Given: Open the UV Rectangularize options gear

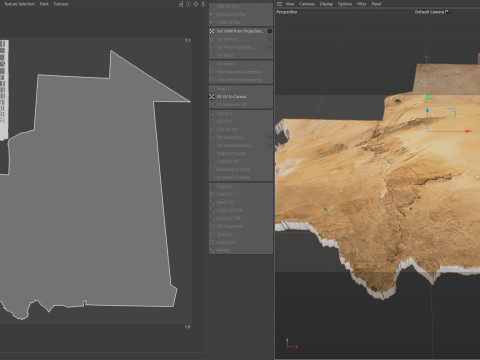Looking at the screenshot, I should pyautogui.click(x=270, y=145).
